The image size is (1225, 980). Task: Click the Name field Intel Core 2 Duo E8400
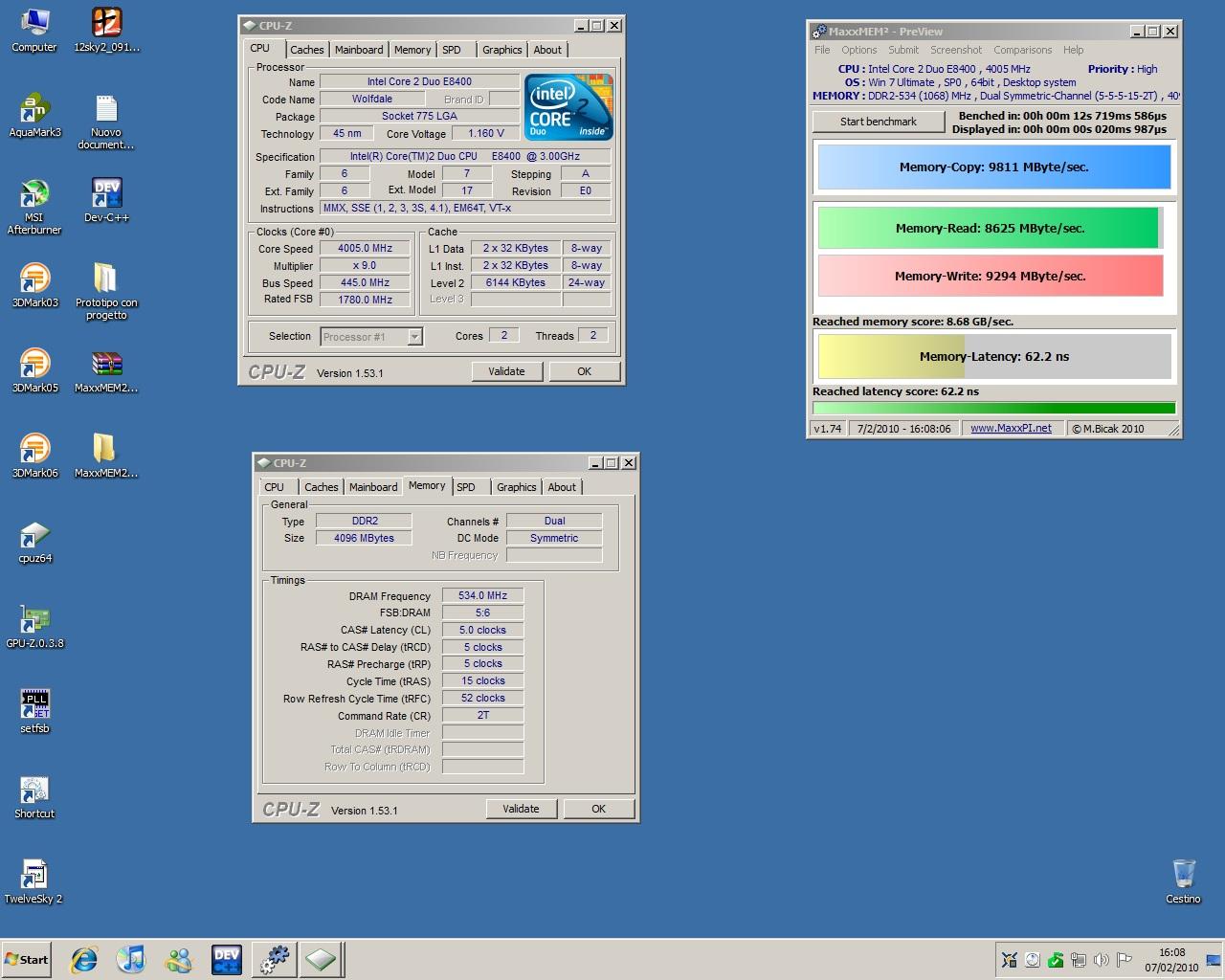[419, 82]
